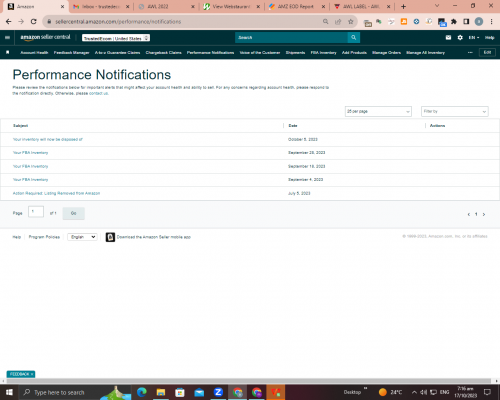Viewport: 500px width, 400px height.
Task: Open the Filter by dropdown
Action: [x=455, y=111]
